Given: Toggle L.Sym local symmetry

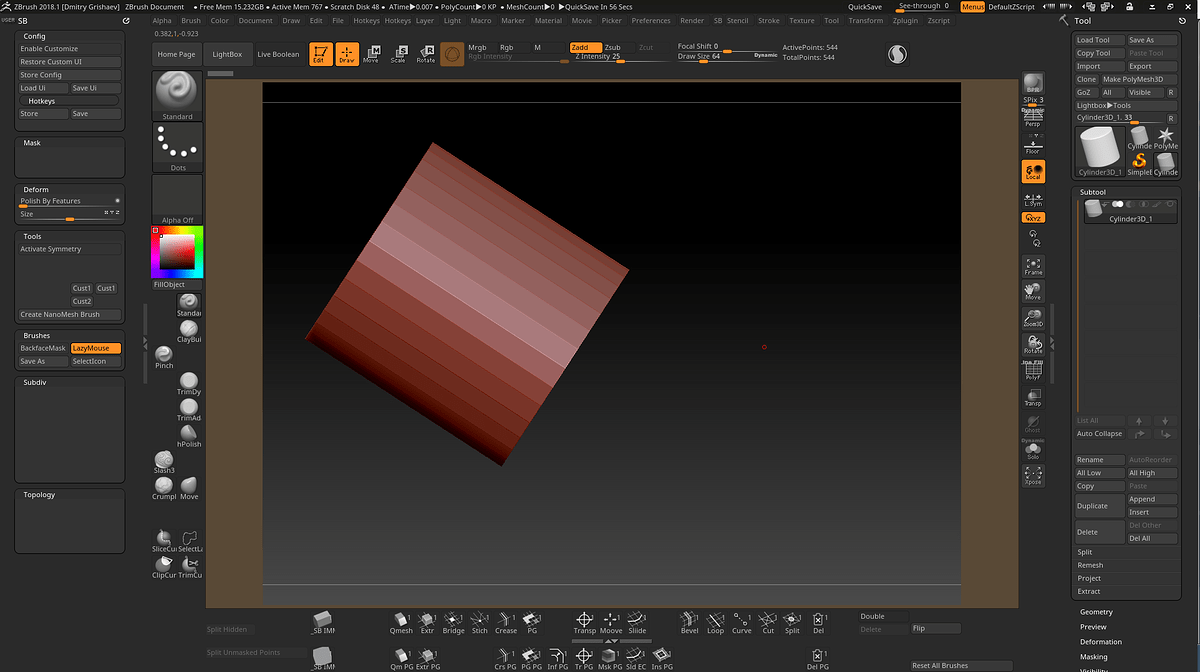Looking at the screenshot, I should coord(1033,199).
